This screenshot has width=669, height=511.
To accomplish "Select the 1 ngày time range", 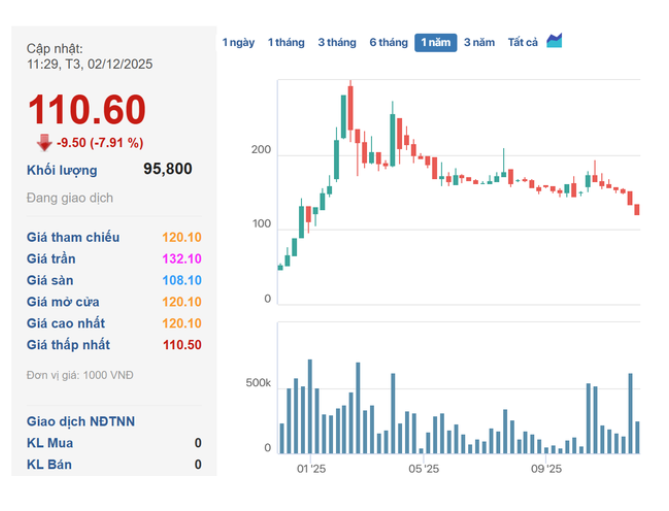I will (238, 42).
